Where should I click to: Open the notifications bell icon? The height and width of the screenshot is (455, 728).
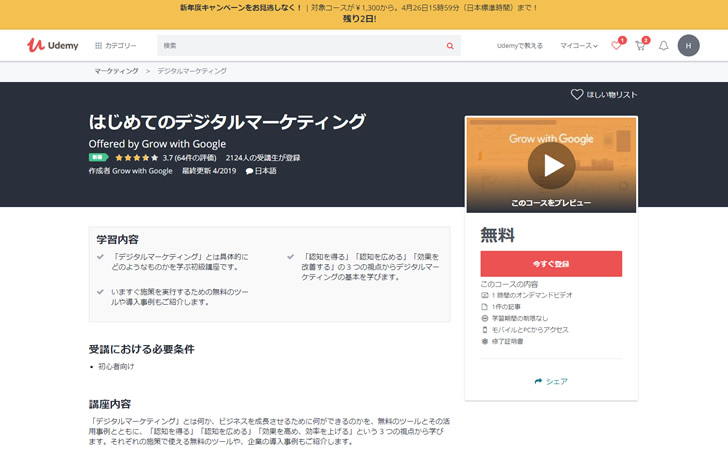663,46
